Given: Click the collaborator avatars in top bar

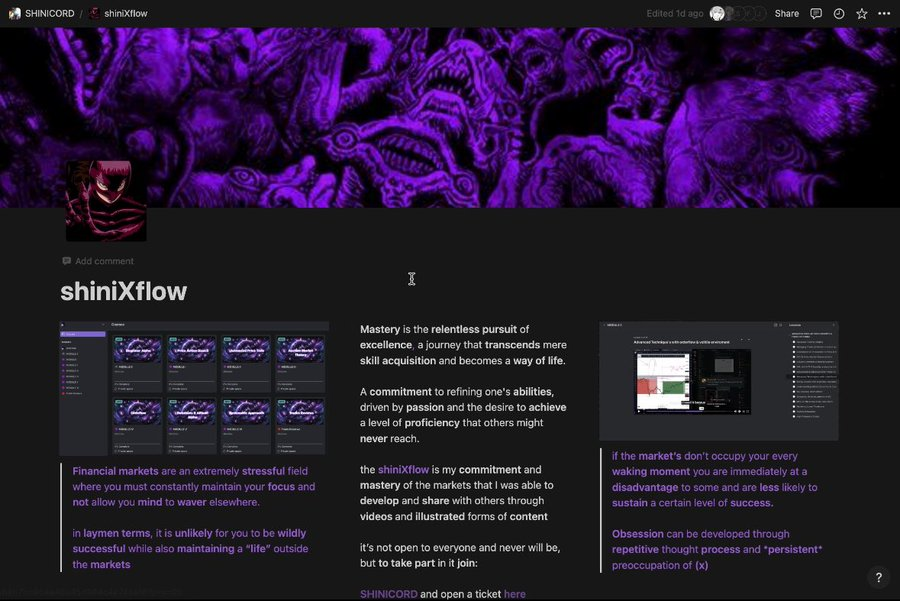Looking at the screenshot, I should 738,13.
